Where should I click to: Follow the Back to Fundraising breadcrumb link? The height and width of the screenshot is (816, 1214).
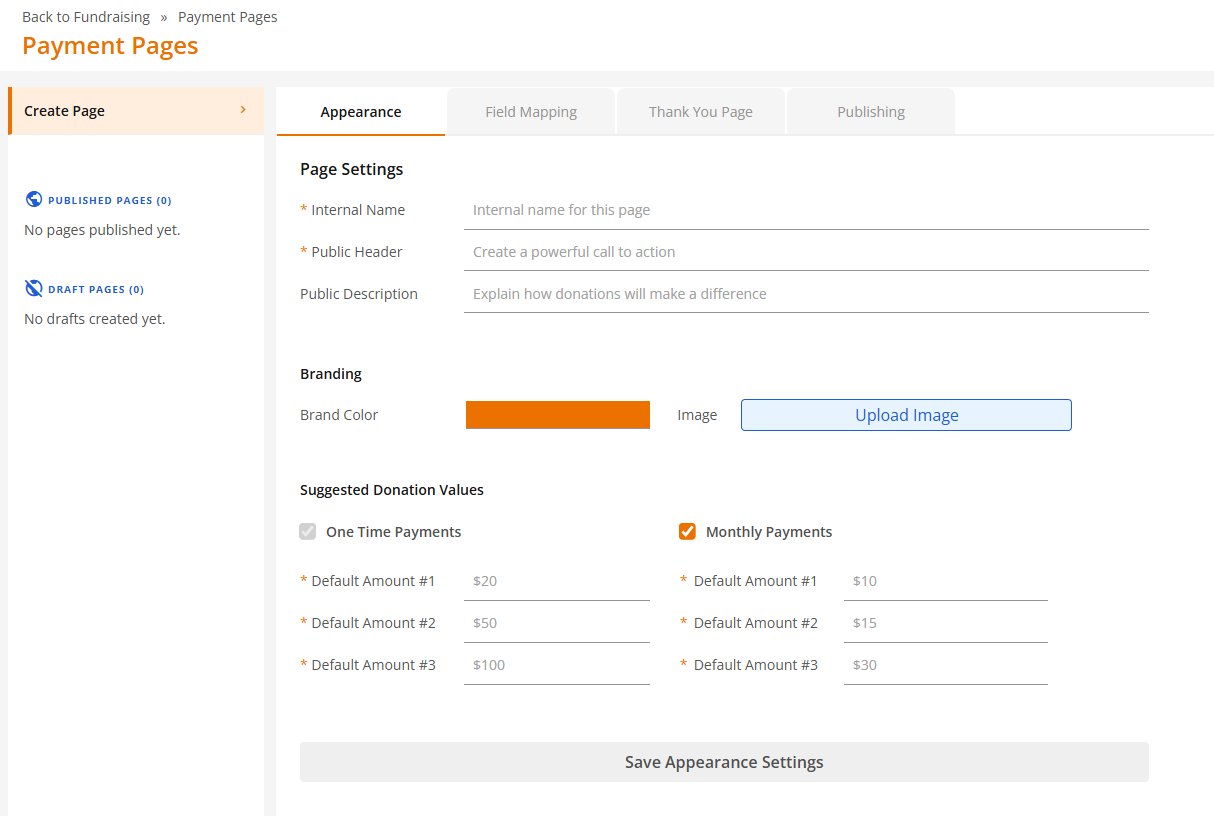click(86, 16)
